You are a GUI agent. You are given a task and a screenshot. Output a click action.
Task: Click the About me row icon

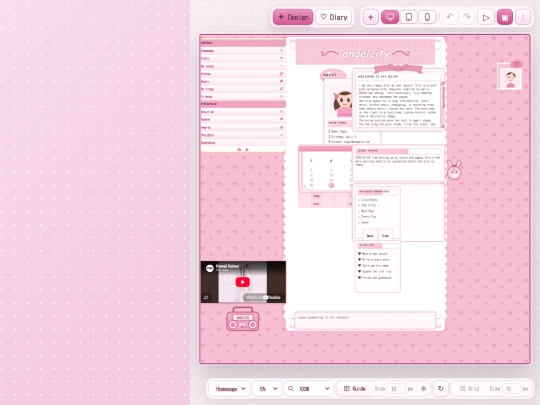click(x=281, y=112)
